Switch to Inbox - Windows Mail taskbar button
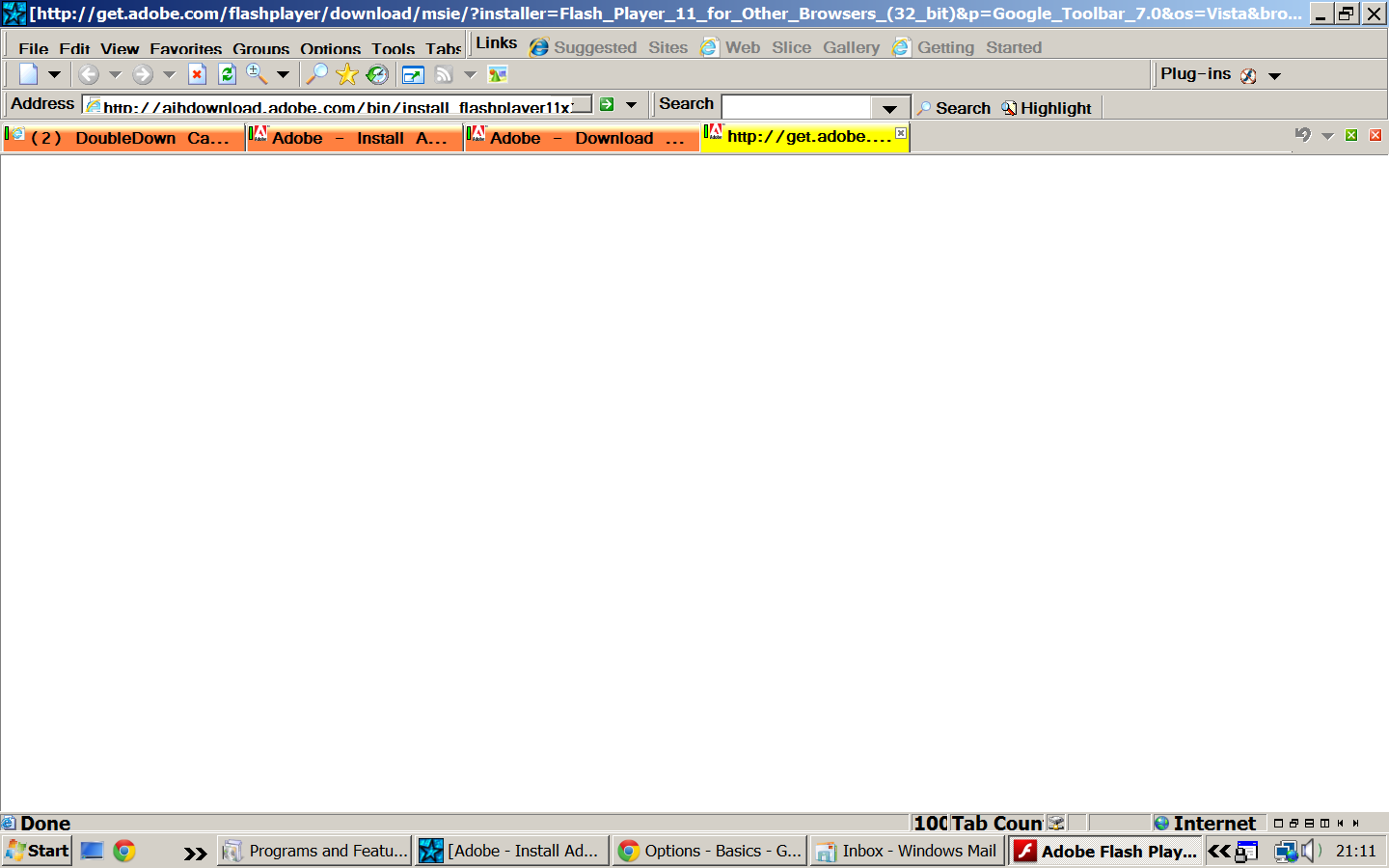 click(907, 851)
